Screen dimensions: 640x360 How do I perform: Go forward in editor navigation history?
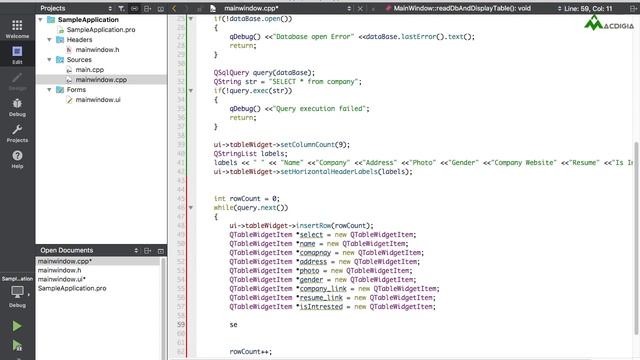pos(187,8)
